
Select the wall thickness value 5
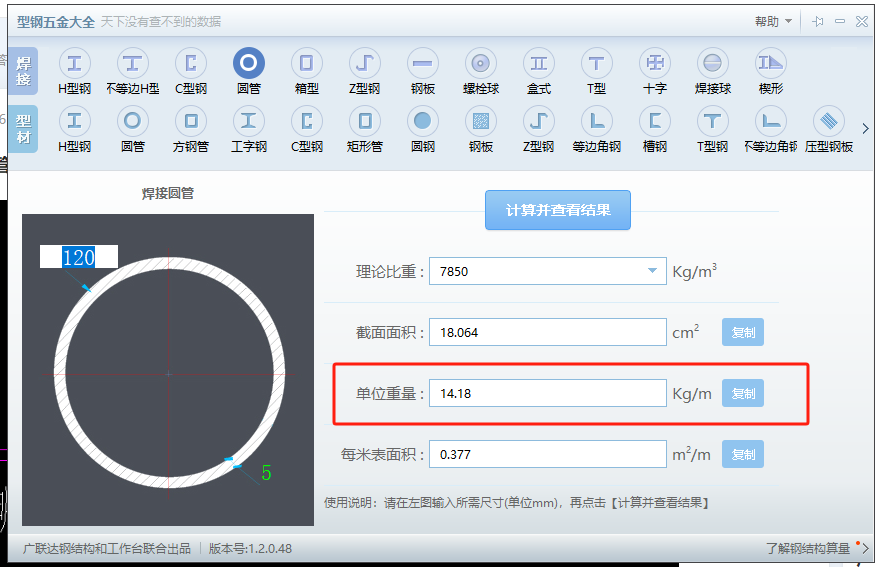[266, 473]
